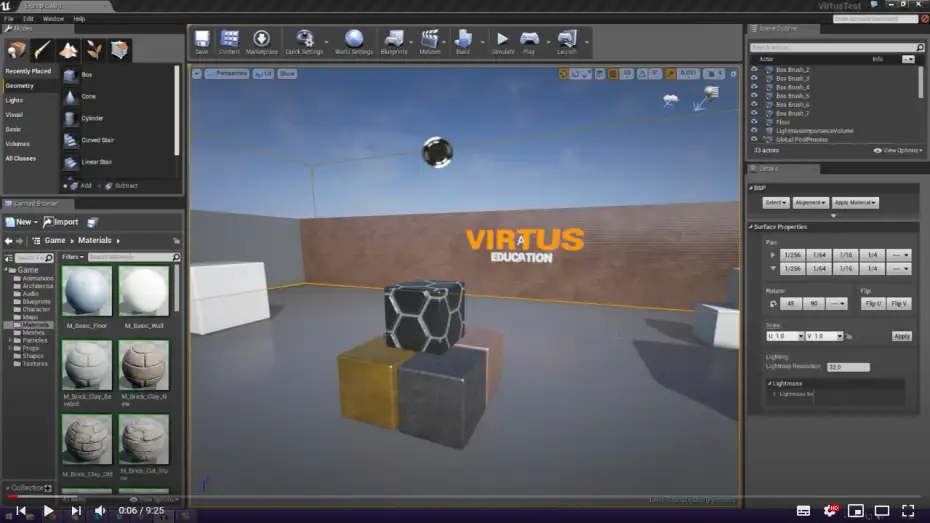Select the Add brush type radio
This screenshot has height=523, width=930.
click(x=65, y=186)
